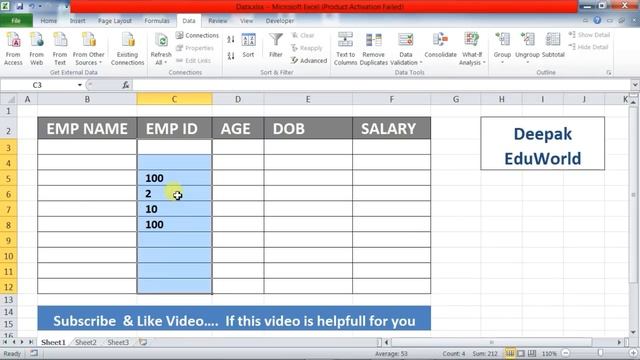This screenshot has height=360, width=640.
Task: Switch to Page Break Preview
Action: tap(532, 353)
